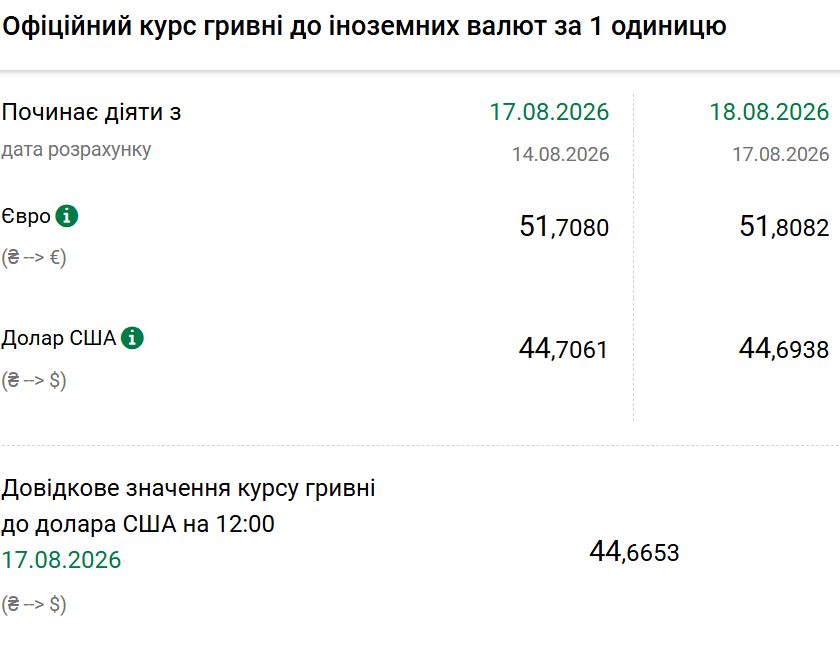
Task: Click the hryvnia to euro symbol hint
Action: pyautogui.click(x=34, y=258)
